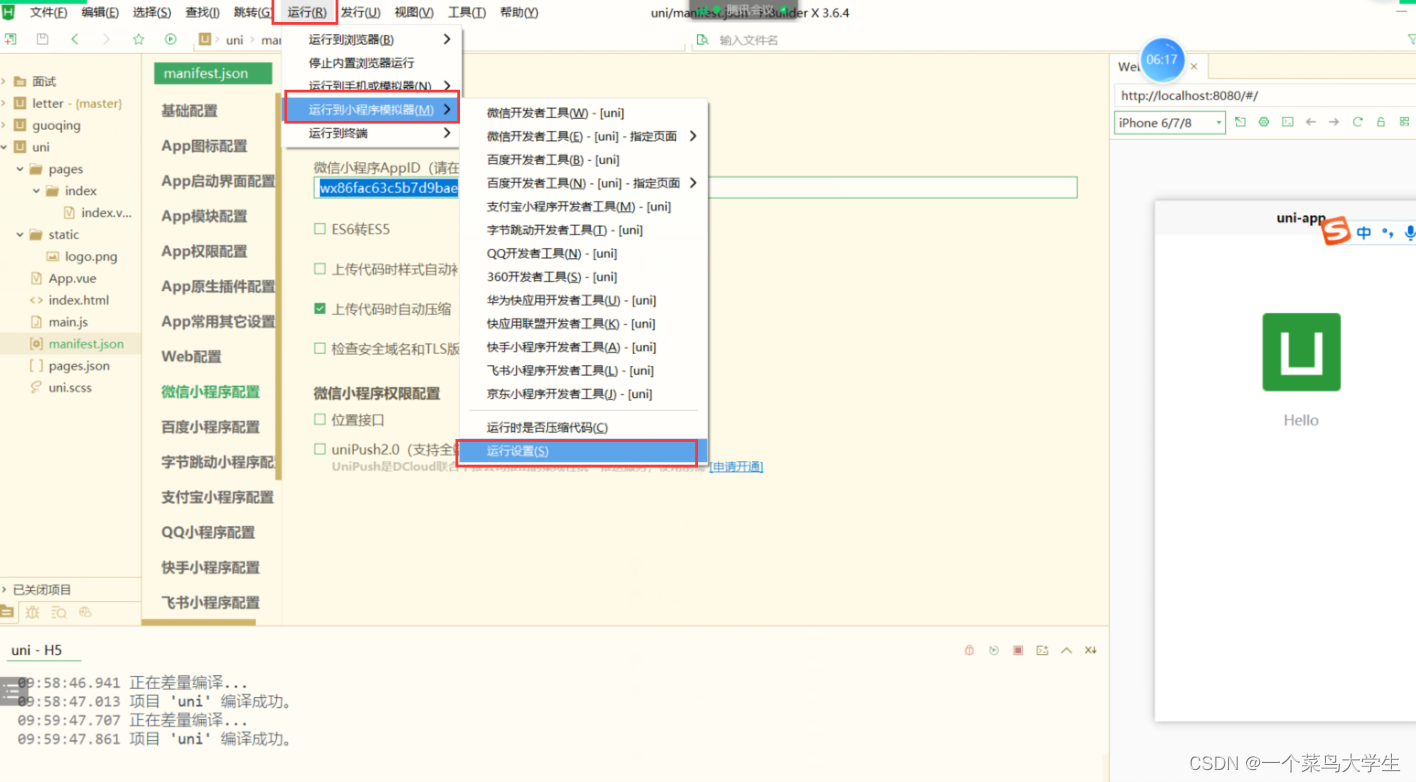Go back with the left arrow toolbar icon
The image size is (1416, 782).
click(x=75, y=39)
